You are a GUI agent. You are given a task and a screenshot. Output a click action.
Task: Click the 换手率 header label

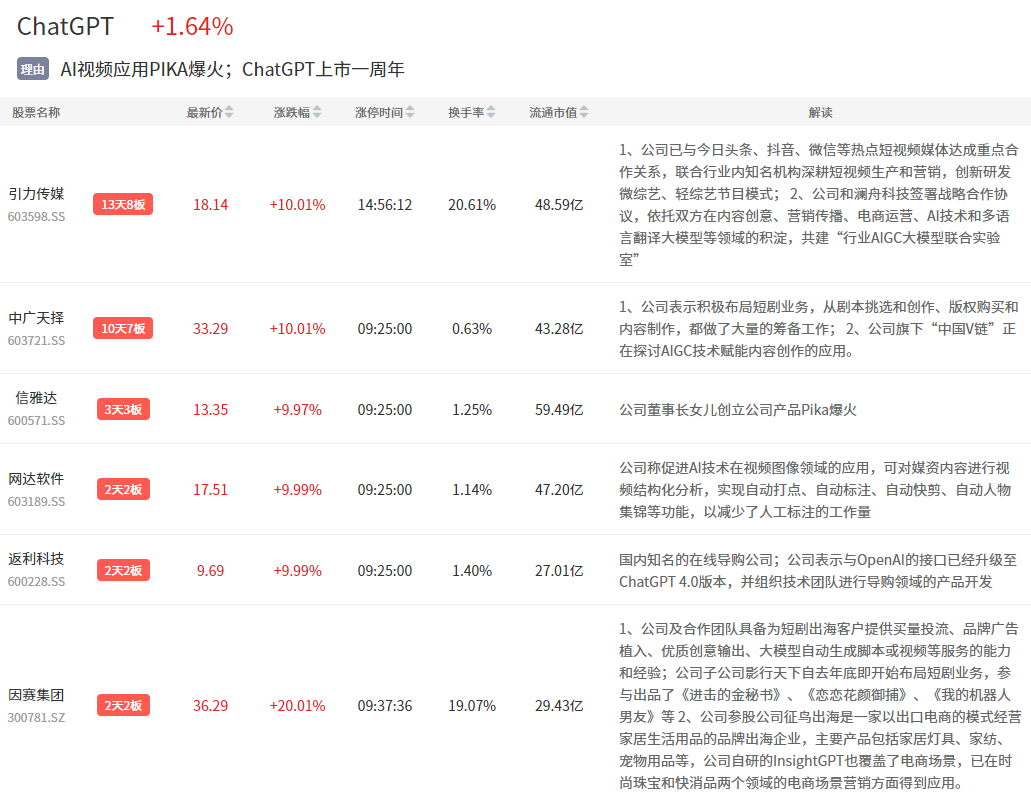tap(466, 112)
